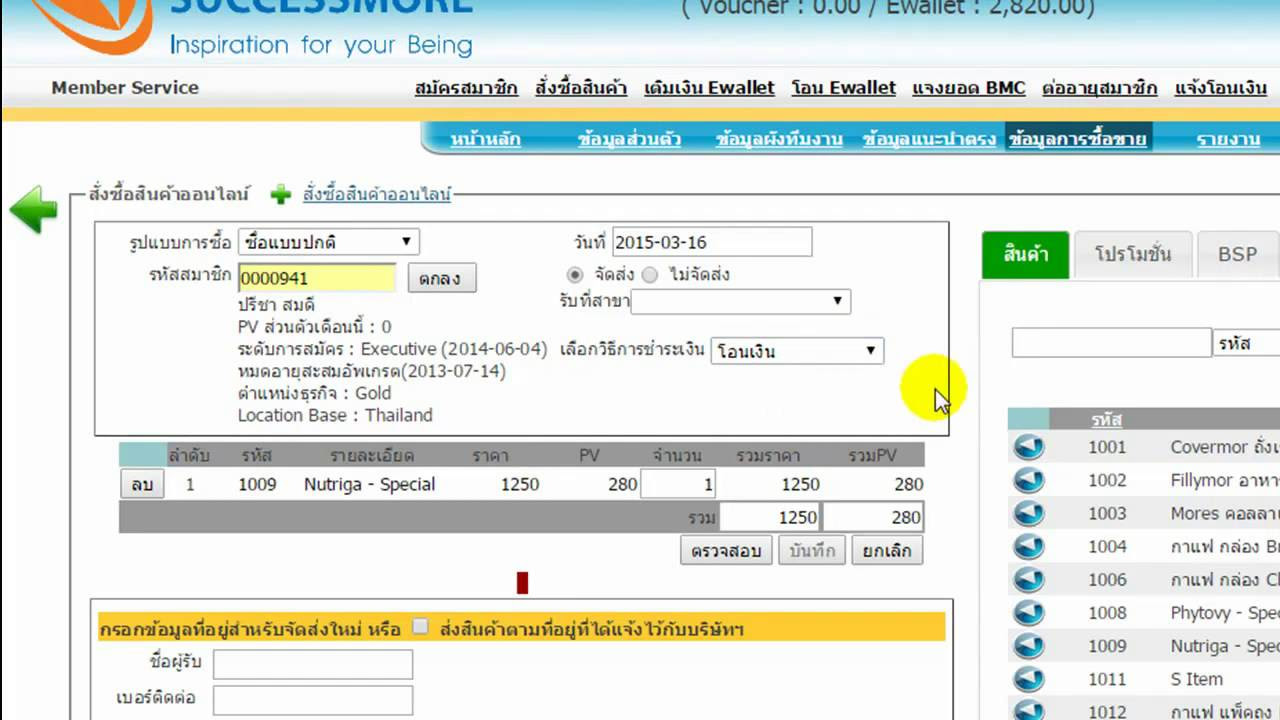Image resolution: width=1280 pixels, height=720 pixels.
Task: Switch to the สินค้า tab
Action: [x=1025, y=254]
